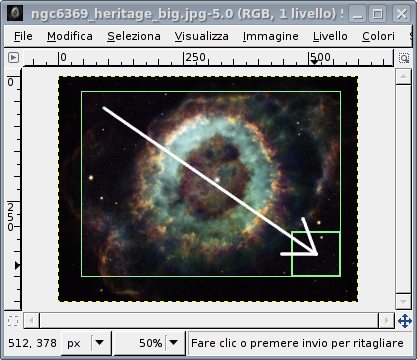Click the bottom-right crop handle square

(316, 254)
